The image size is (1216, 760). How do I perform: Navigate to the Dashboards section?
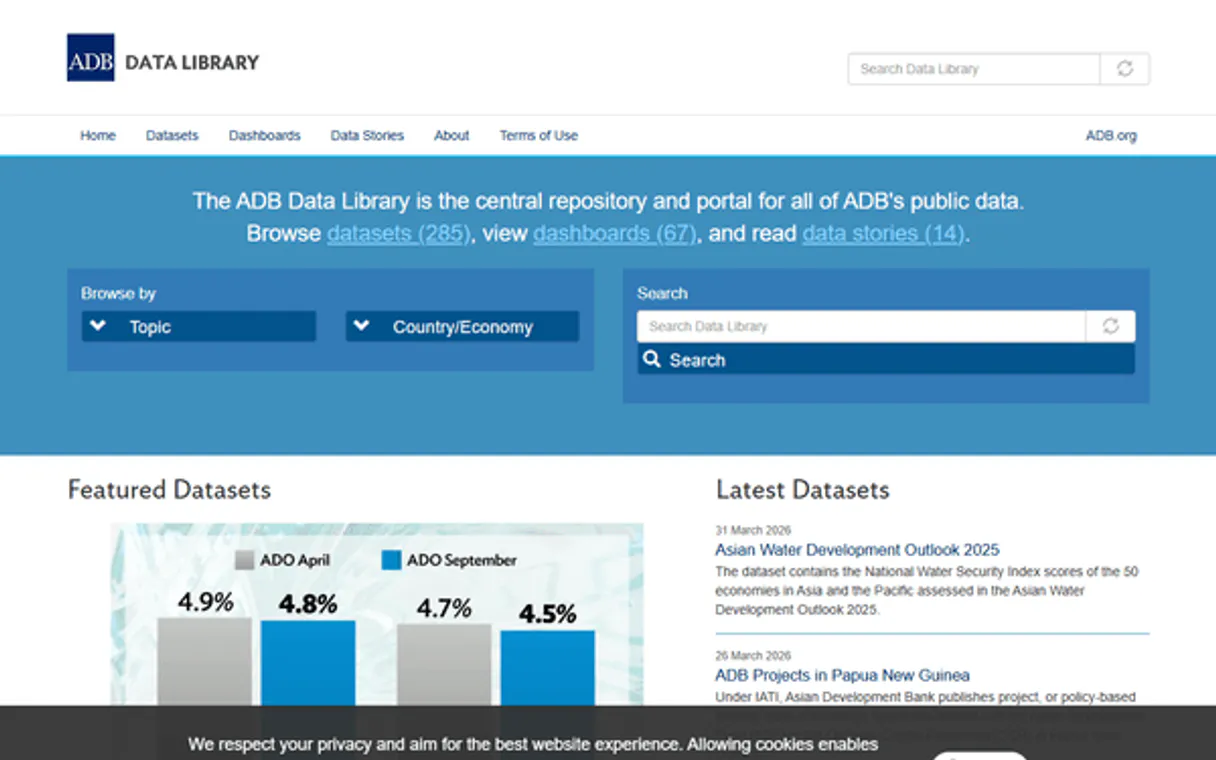(264, 135)
